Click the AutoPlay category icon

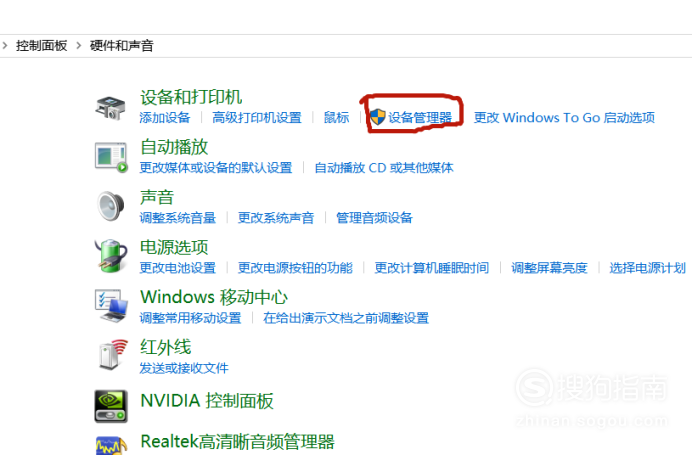point(111,157)
